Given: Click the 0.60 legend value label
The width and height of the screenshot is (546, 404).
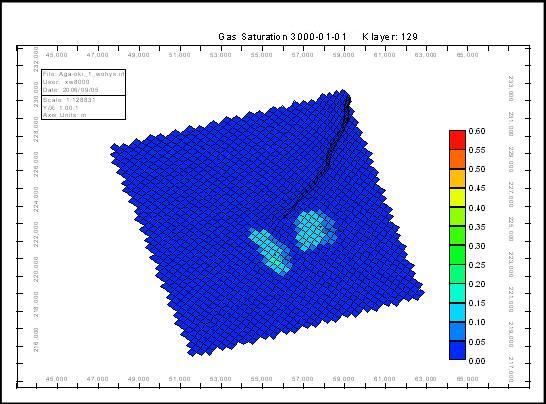Looking at the screenshot, I should pos(477,131).
